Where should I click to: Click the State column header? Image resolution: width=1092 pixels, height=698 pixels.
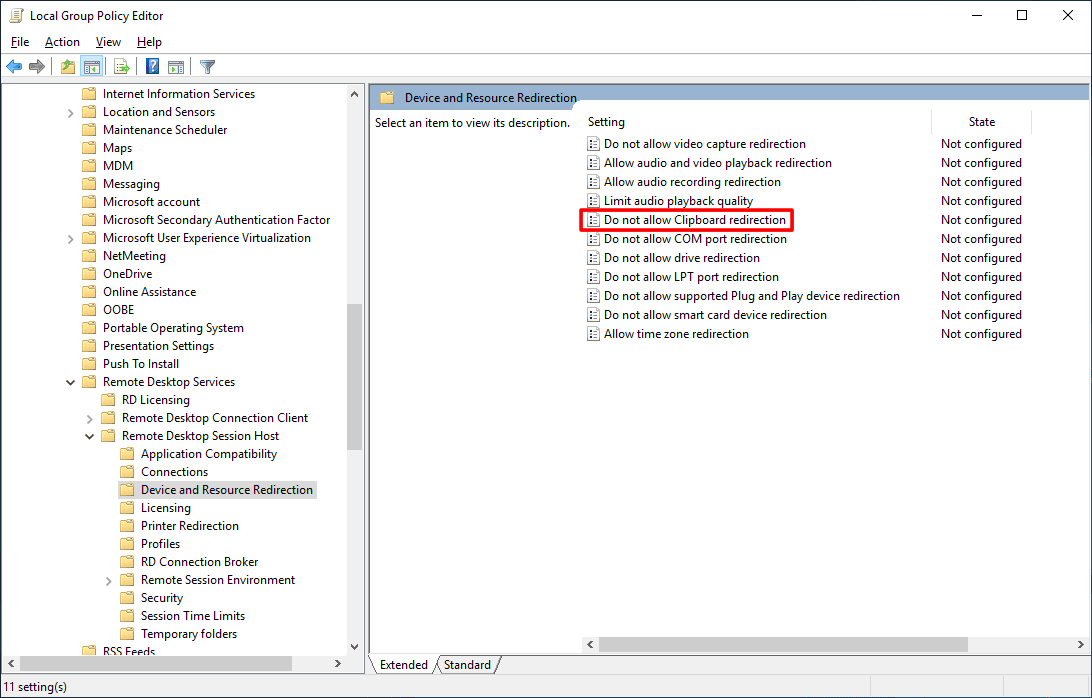coord(981,122)
